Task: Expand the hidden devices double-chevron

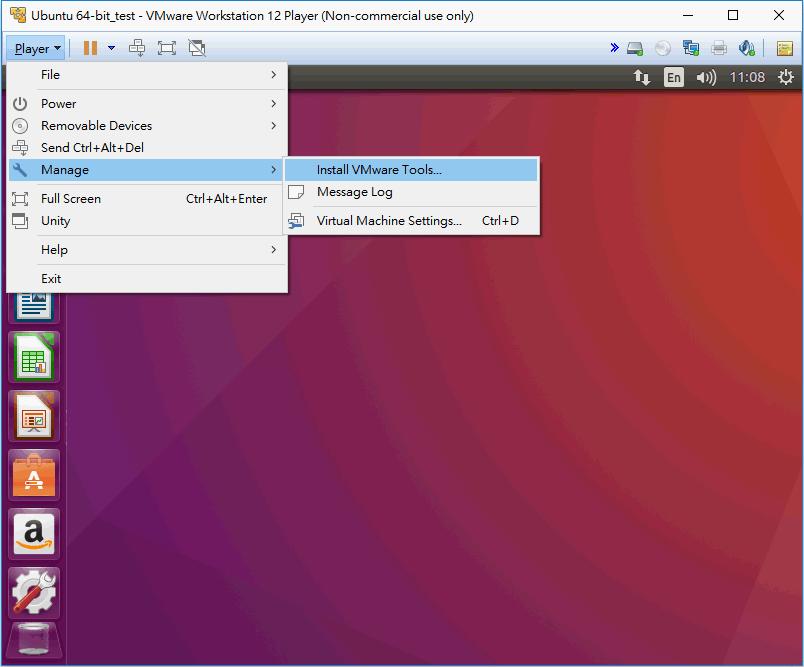Action: (x=614, y=48)
